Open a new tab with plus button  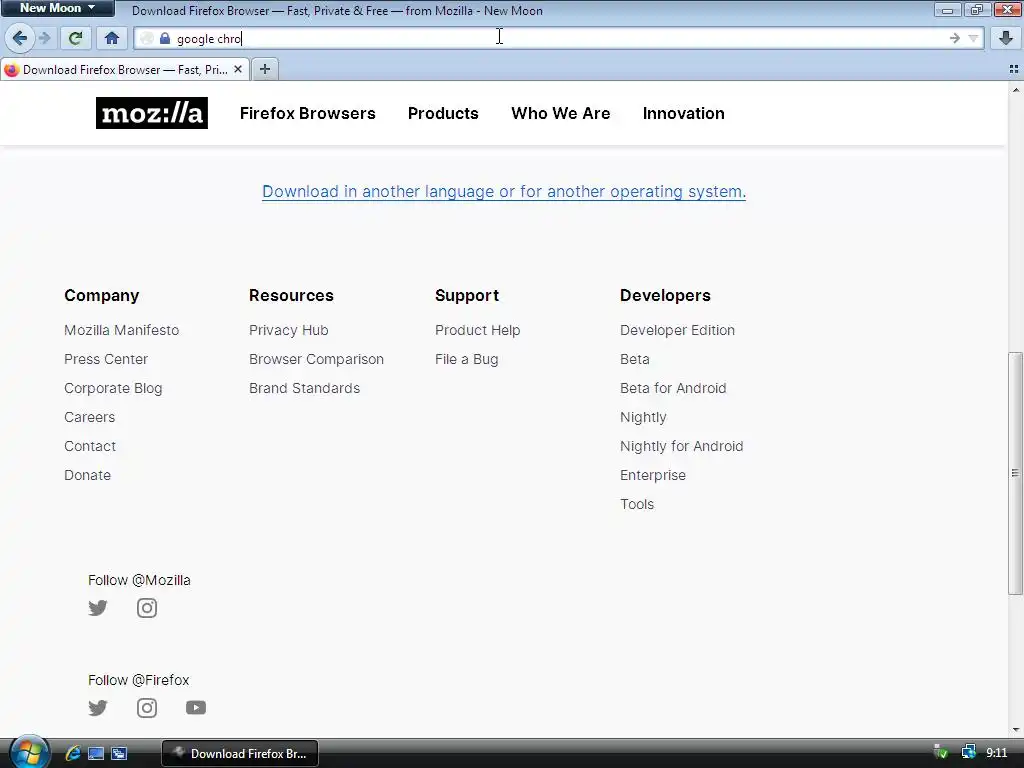[x=264, y=69]
